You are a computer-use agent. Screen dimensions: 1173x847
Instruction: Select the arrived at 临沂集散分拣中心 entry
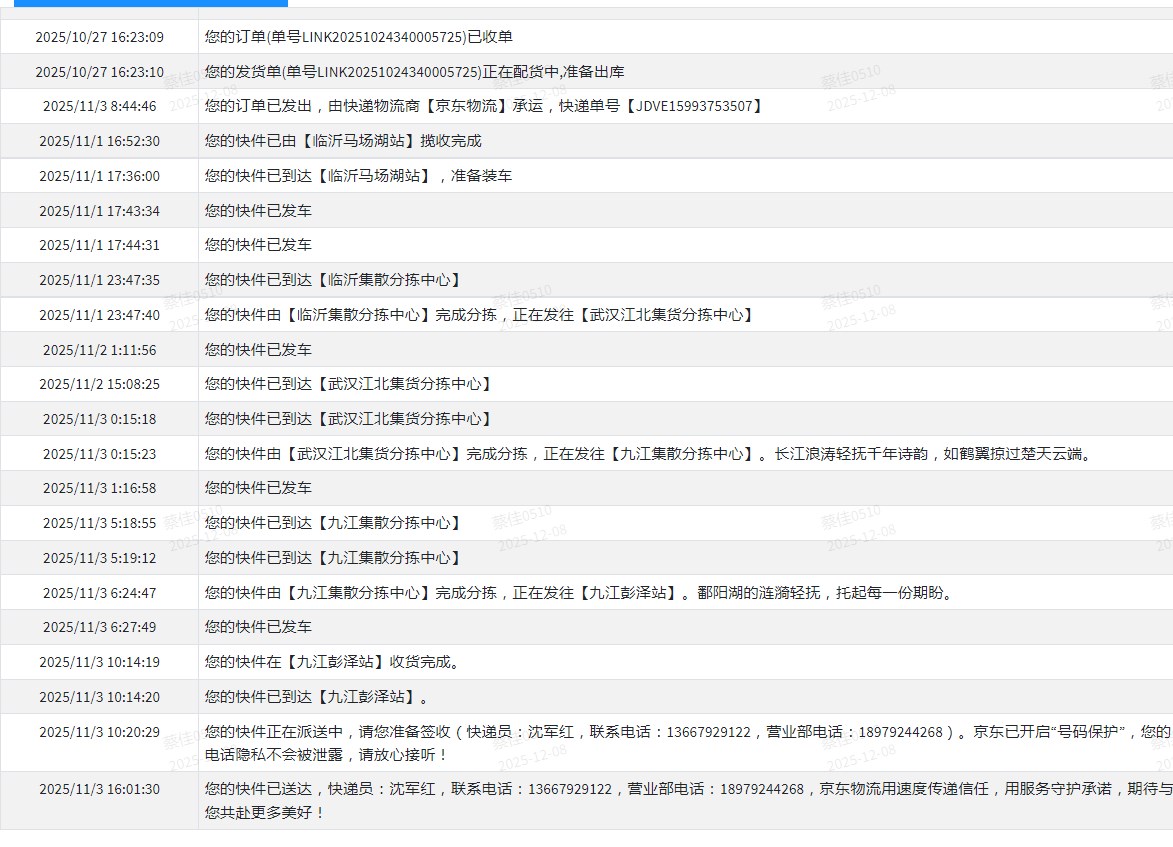point(334,280)
